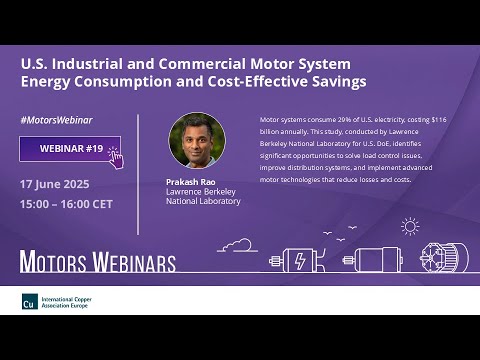Screen dimensions: 480x360
Task: Click the Prakash Rao speaker name
Action: pyautogui.click(x=191, y=182)
